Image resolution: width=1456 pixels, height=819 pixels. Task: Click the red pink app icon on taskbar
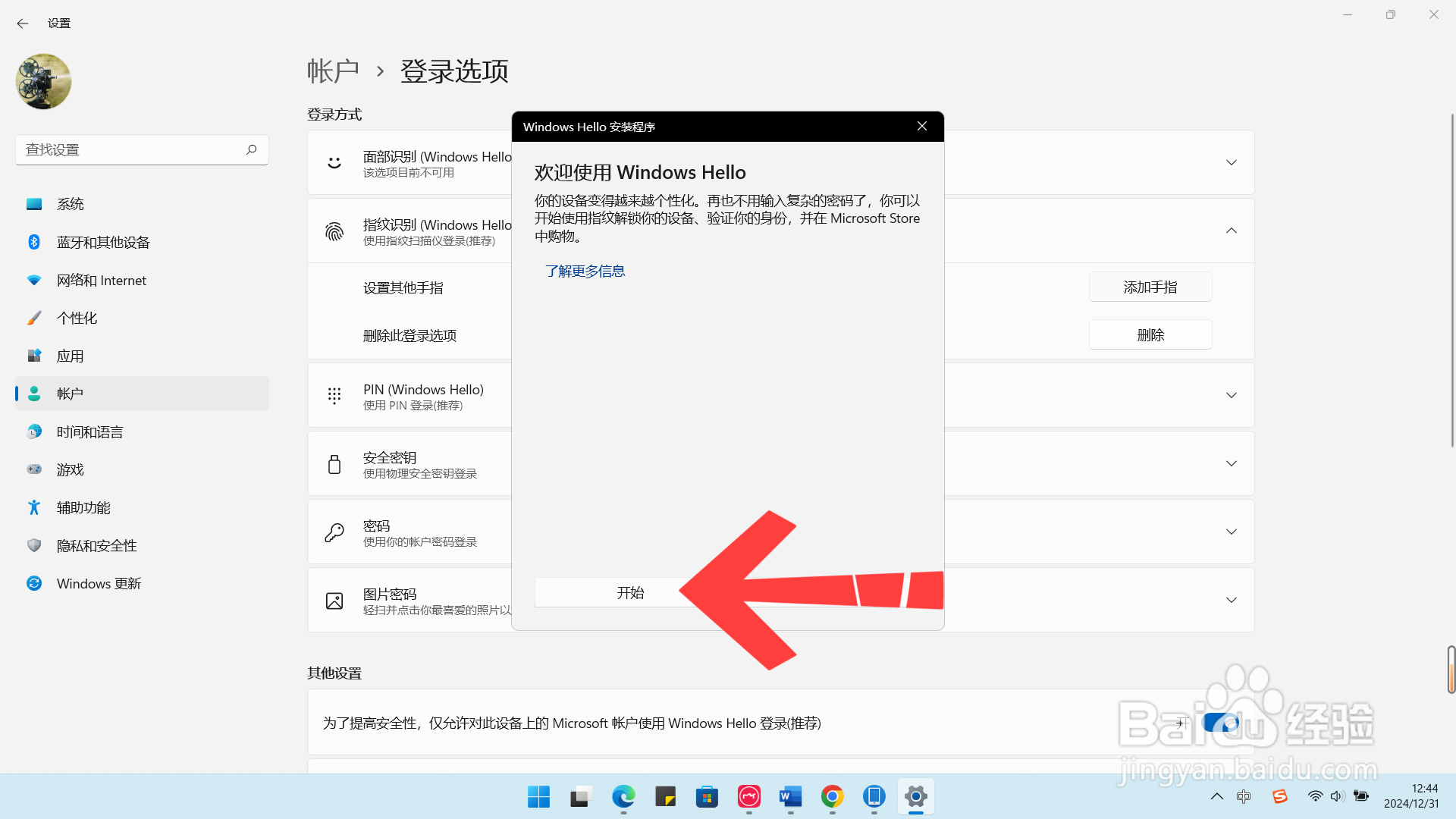(x=748, y=796)
